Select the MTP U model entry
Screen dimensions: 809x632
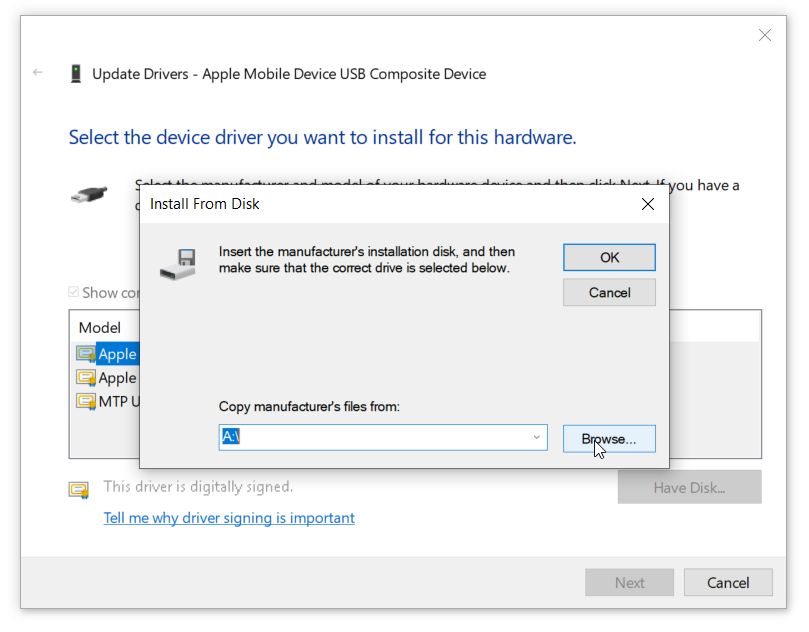coord(113,402)
